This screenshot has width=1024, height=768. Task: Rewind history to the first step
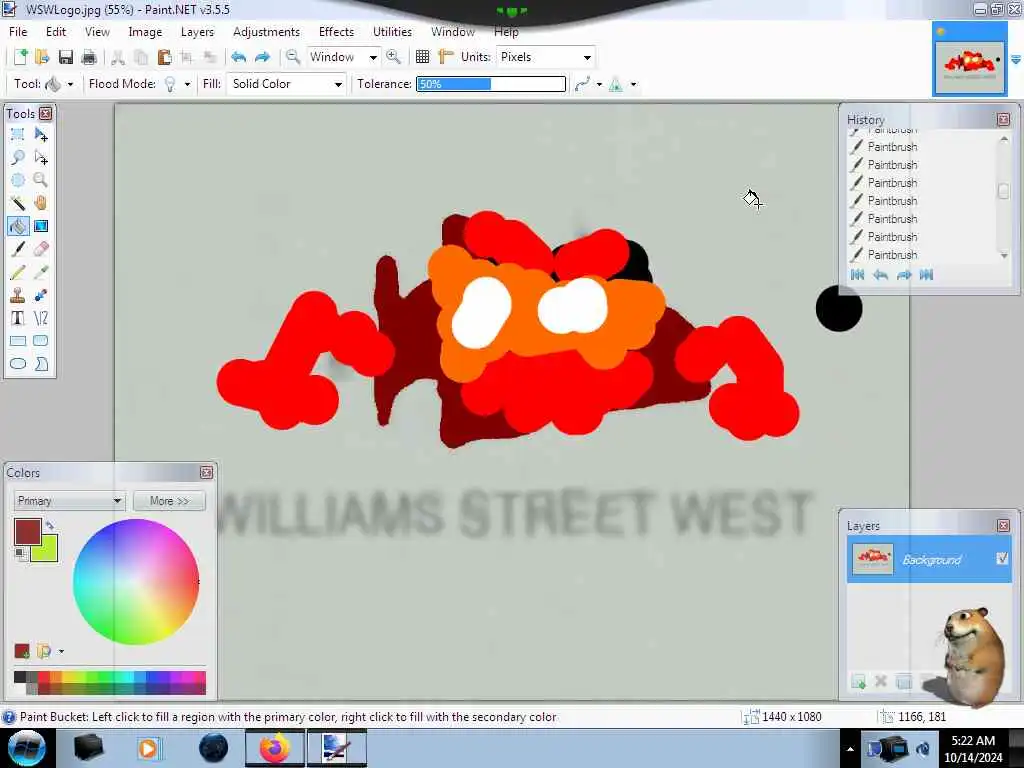857,275
